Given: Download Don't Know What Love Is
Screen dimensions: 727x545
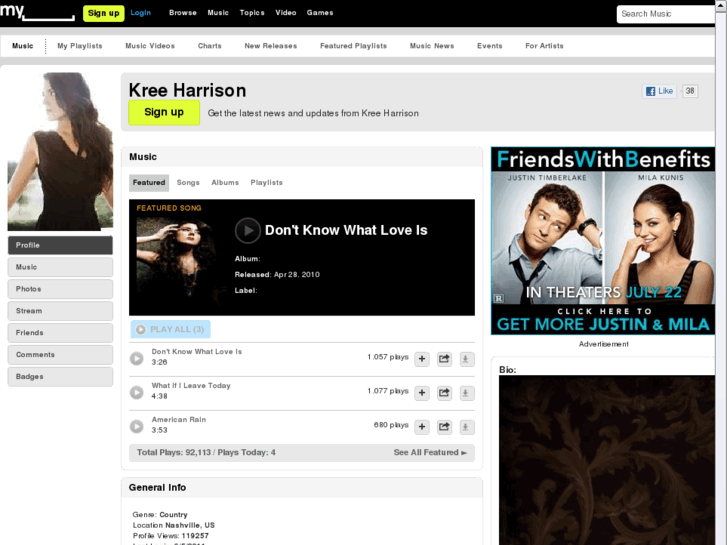Looking at the screenshot, I should point(466,359).
